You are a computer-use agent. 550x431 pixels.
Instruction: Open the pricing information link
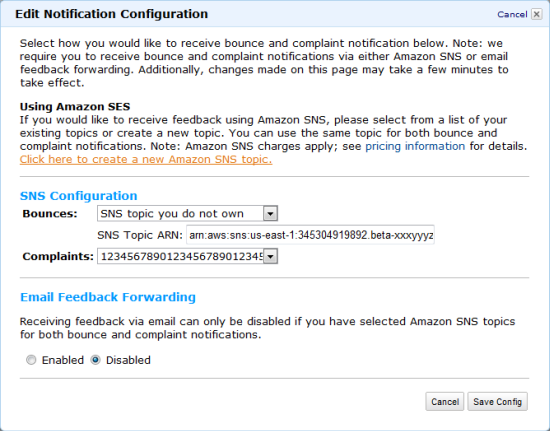tap(415, 146)
